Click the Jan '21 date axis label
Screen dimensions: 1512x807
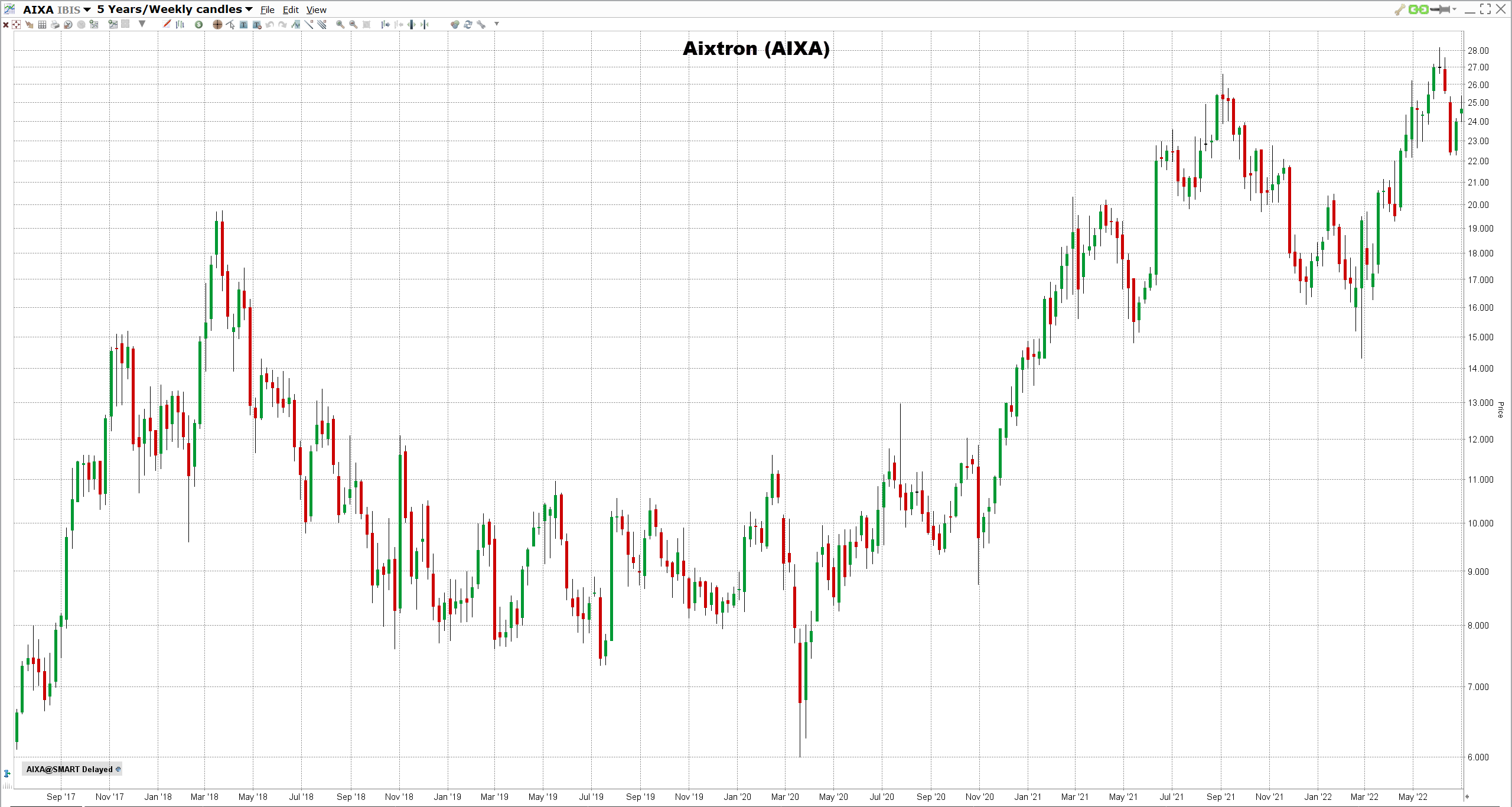point(1028,797)
